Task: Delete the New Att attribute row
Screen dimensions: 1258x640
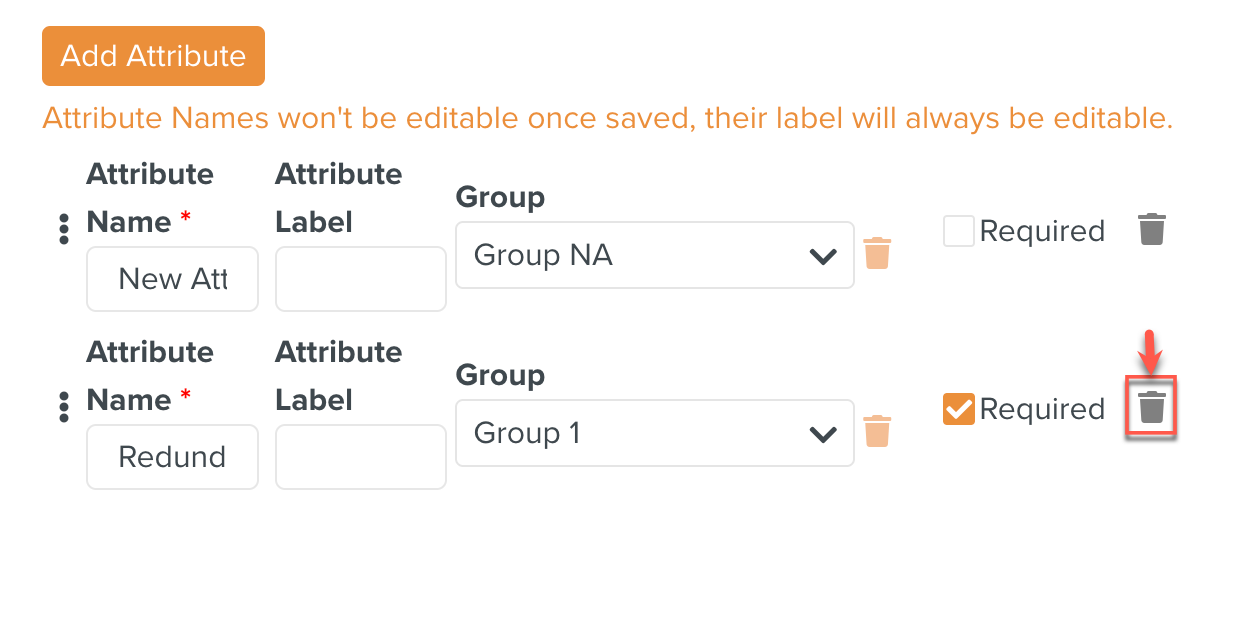Action: coord(1152,230)
